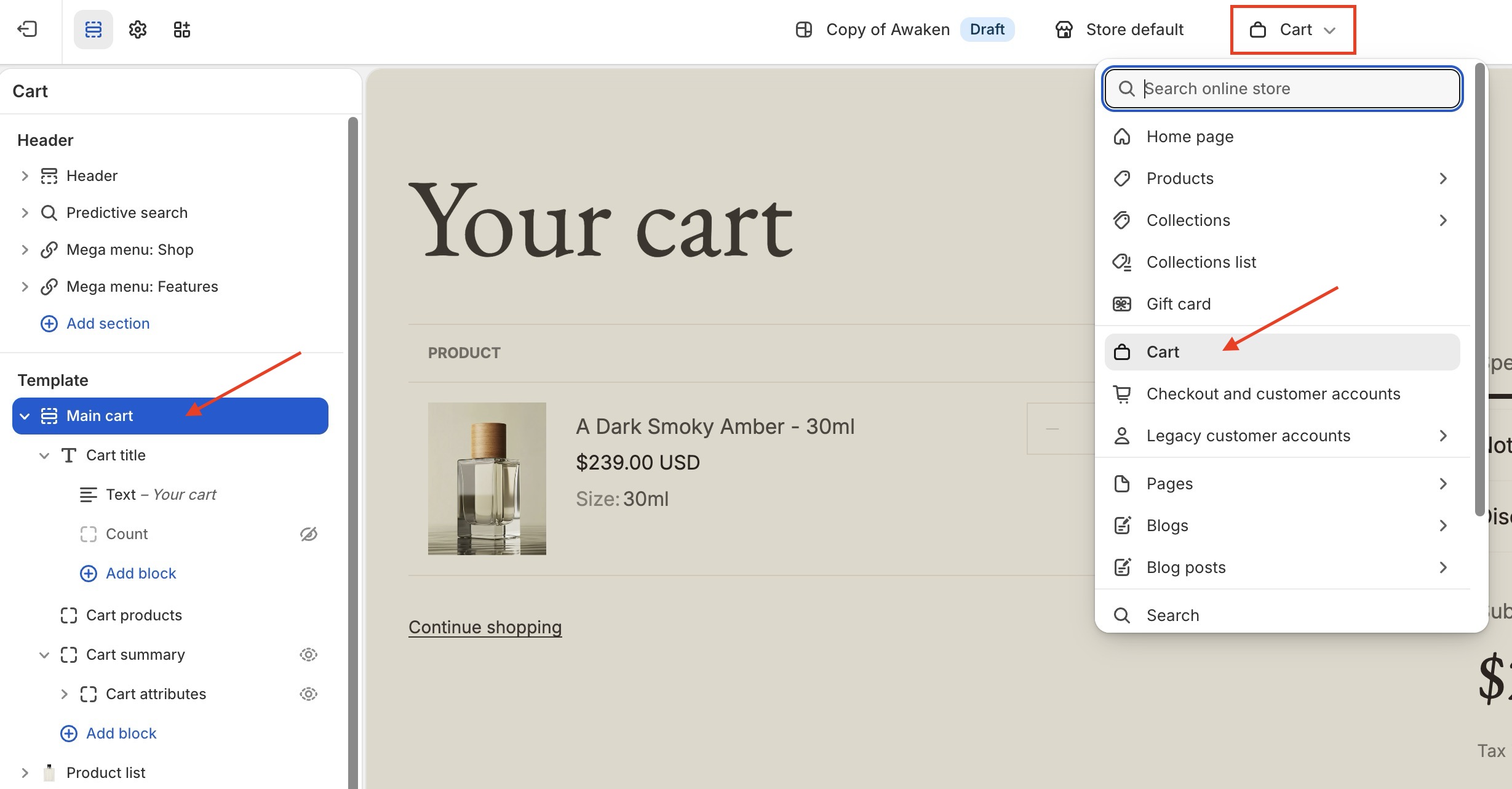The width and height of the screenshot is (1512, 789).
Task: Expand the Product list section chevron
Action: pos(25,773)
